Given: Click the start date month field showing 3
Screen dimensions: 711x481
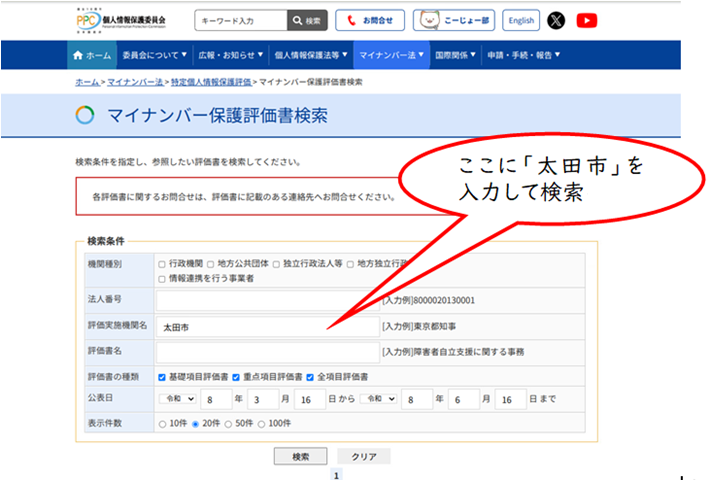Looking at the screenshot, I should click(x=263, y=399).
